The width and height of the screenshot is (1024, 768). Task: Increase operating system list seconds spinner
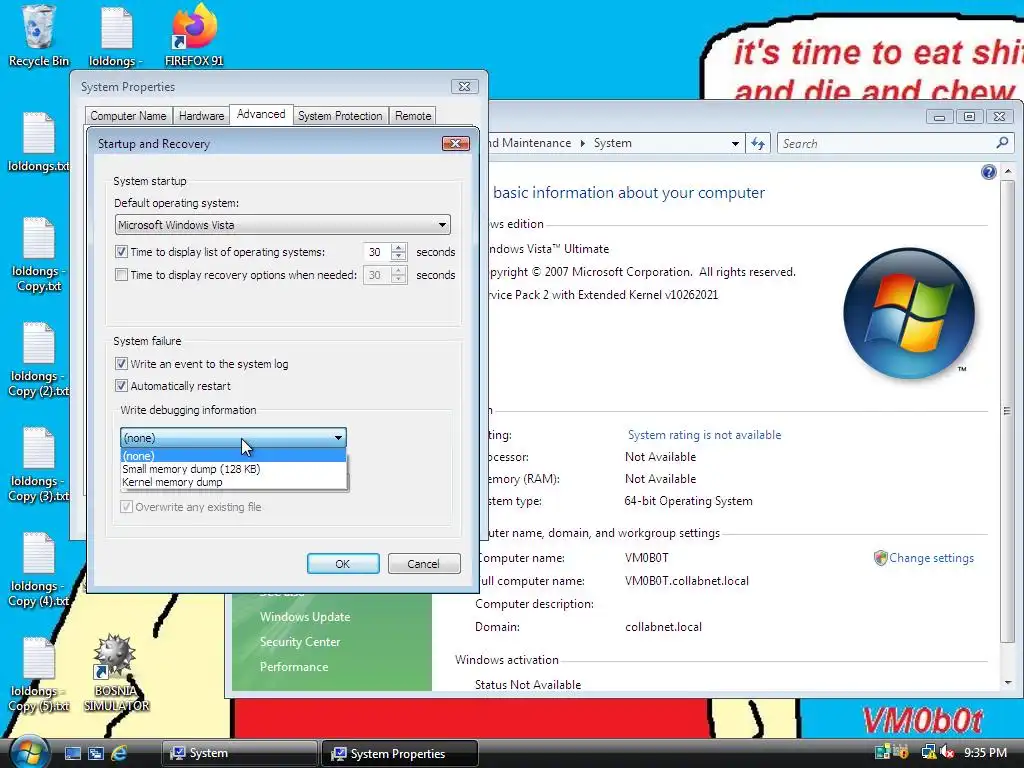click(x=398, y=248)
